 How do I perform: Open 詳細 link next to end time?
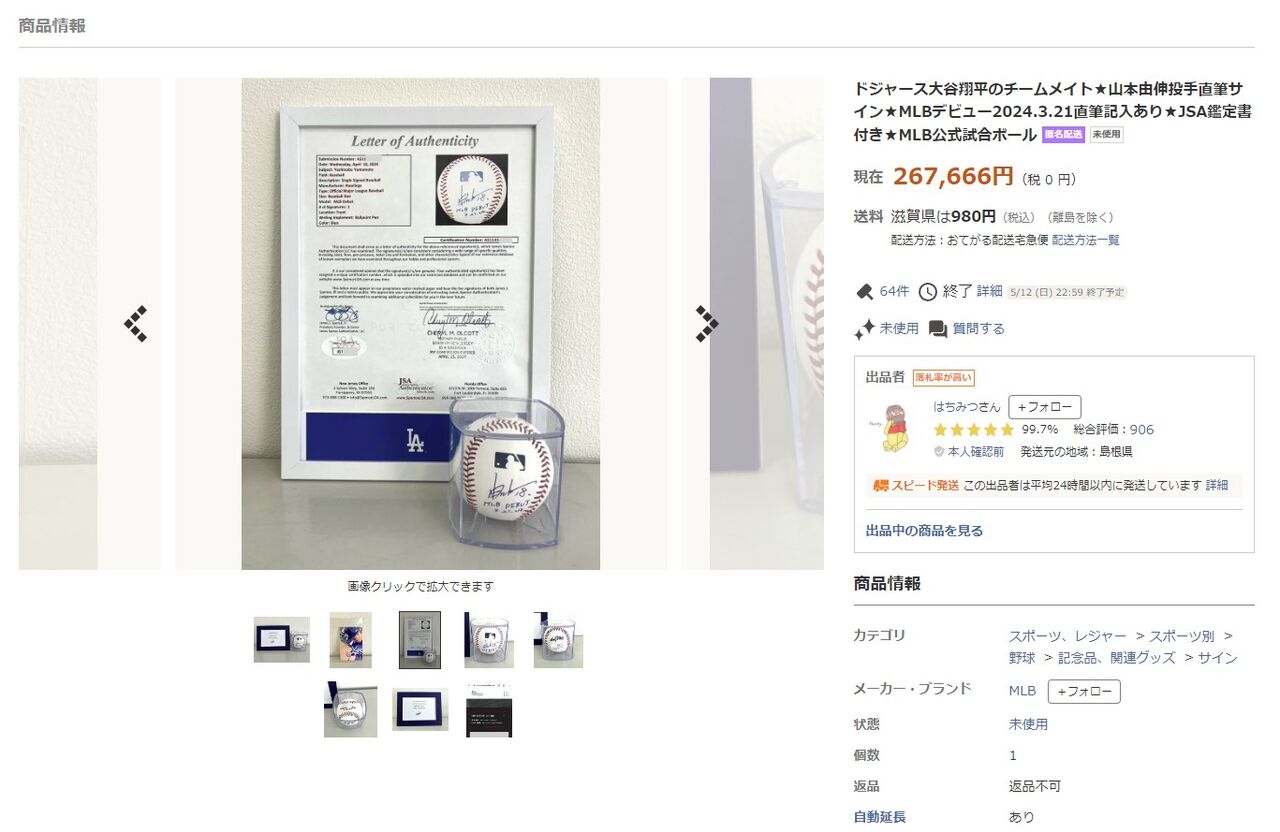pyautogui.click(x=989, y=291)
